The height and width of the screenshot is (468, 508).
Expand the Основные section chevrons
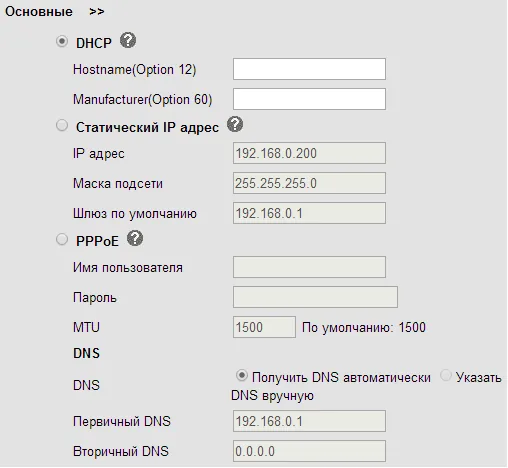[x=97, y=12]
